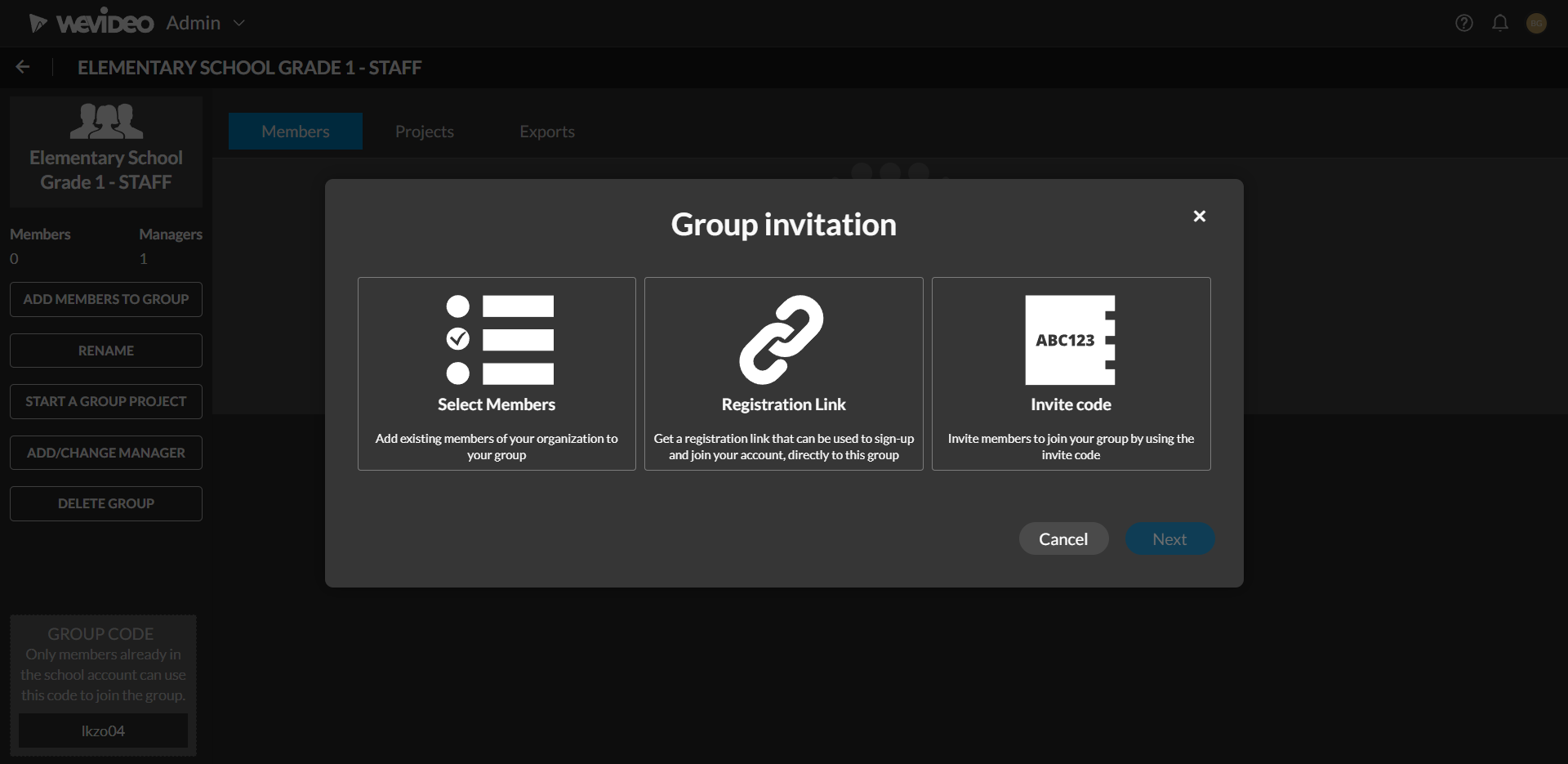The image size is (1568, 764).
Task: Select the group code lkzo04 field
Action: pyautogui.click(x=104, y=730)
